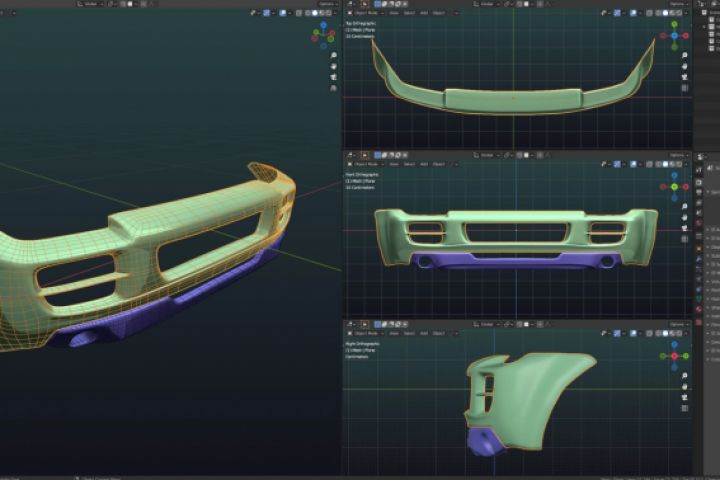Image resolution: width=720 pixels, height=480 pixels.
Task: Open Select menu in Front Orthographic viewport
Action: click(x=409, y=164)
